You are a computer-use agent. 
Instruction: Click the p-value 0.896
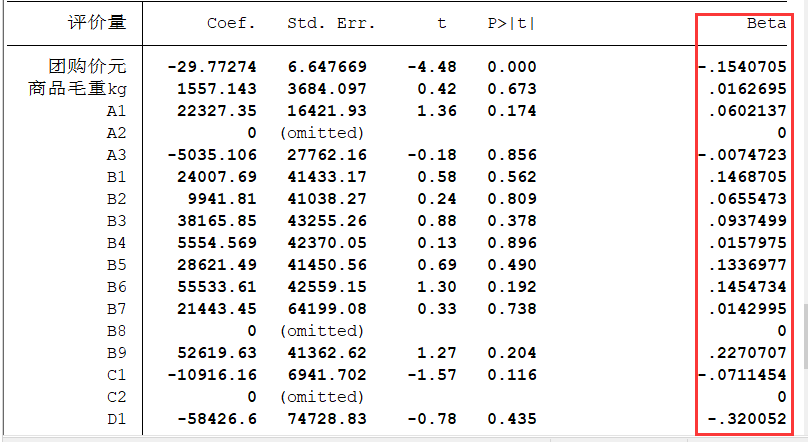512,243
